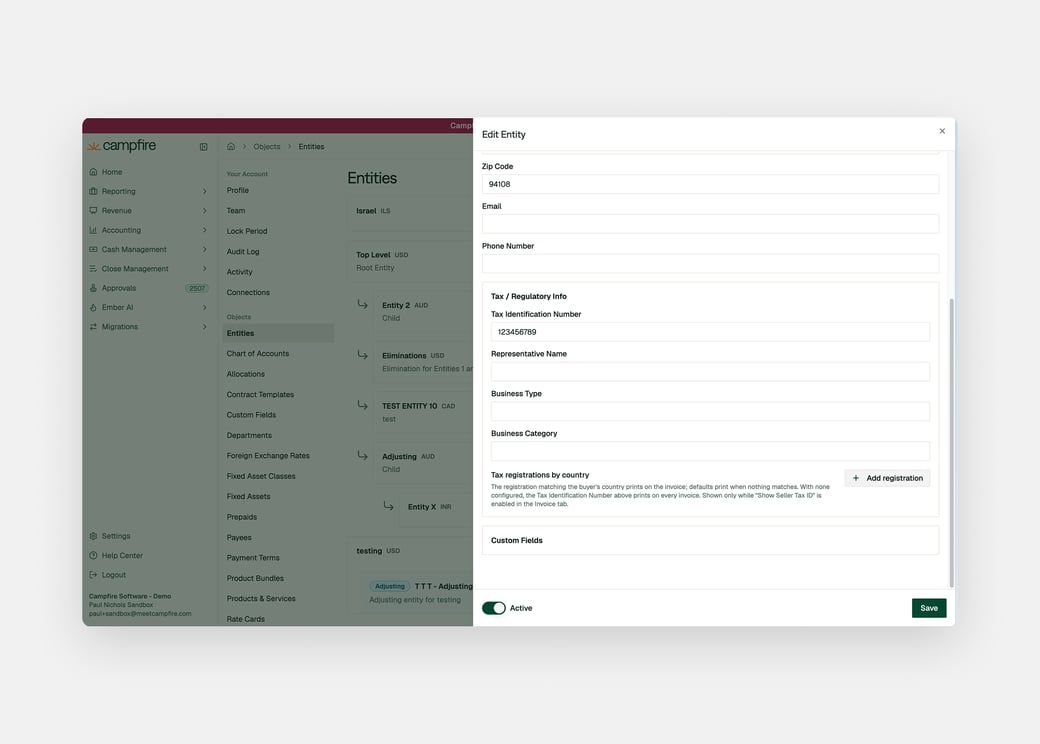Click the Objects breadcrumb link
Screen dimensions: 1040x744
click(267, 147)
